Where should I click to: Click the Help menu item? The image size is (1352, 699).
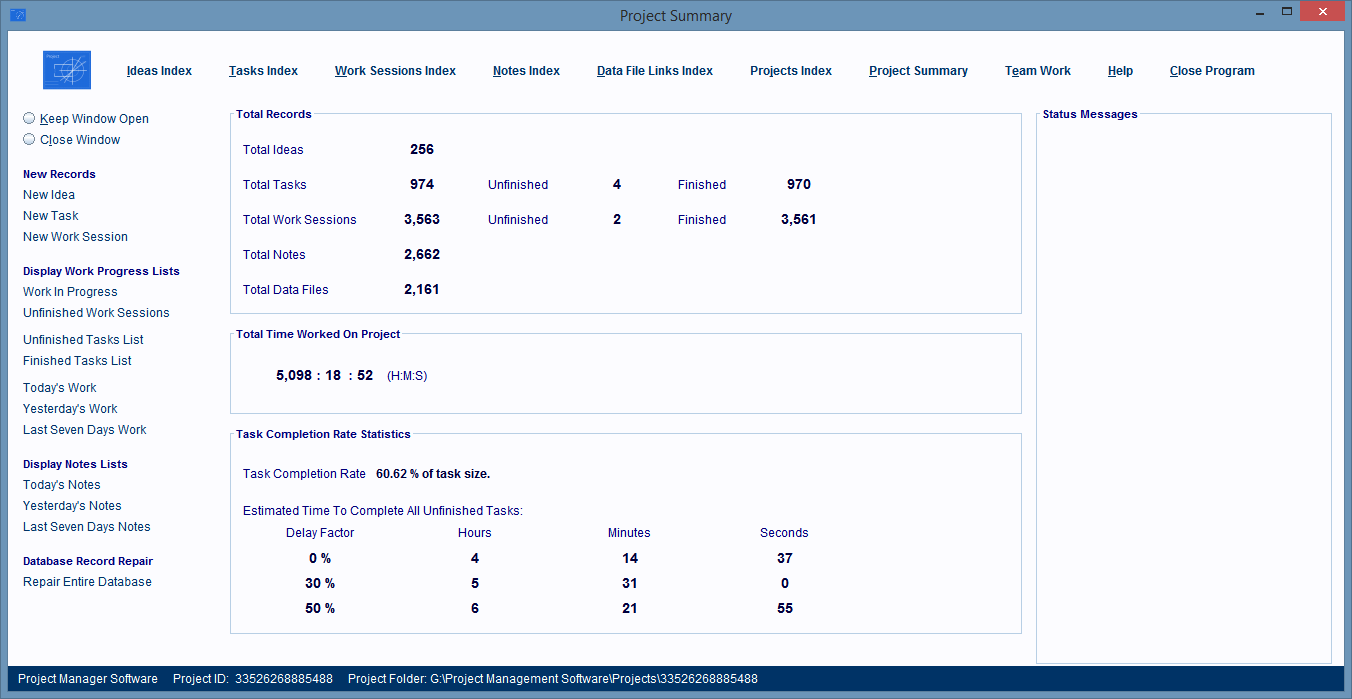tap(1120, 71)
